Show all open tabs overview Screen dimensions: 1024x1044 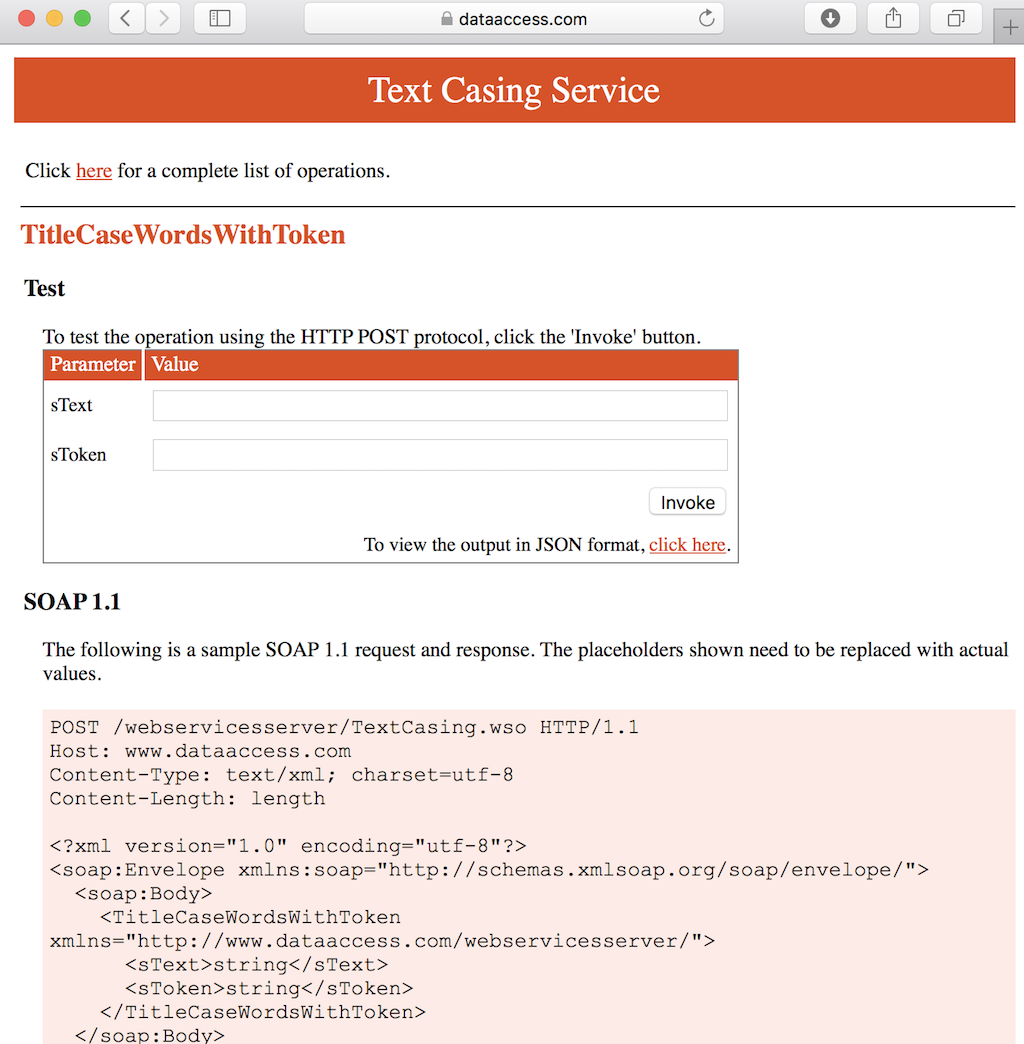[956, 18]
